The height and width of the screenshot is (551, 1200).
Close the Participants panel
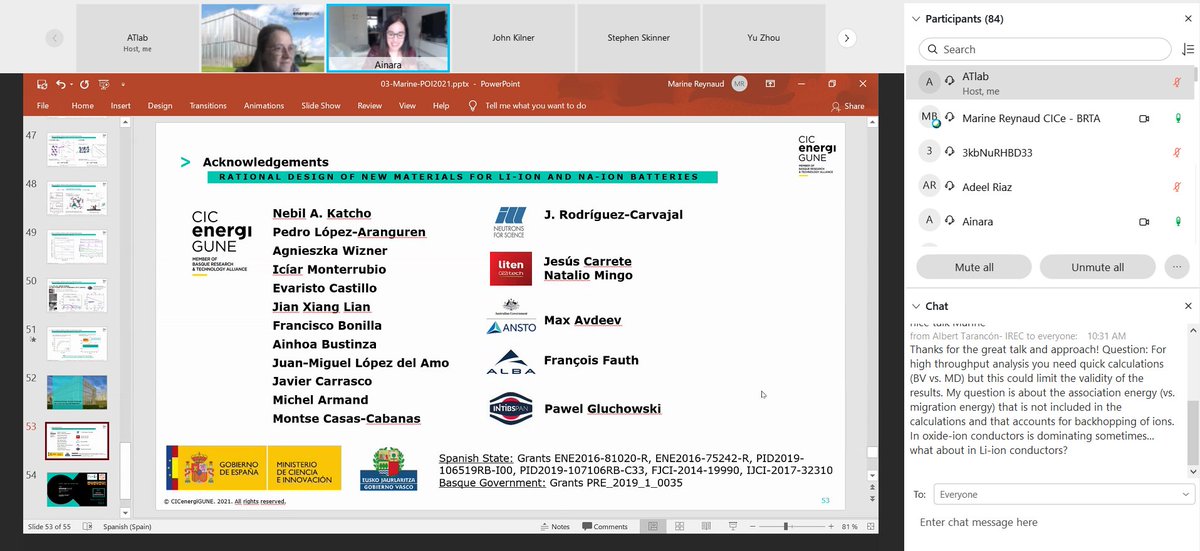pyautogui.click(x=1188, y=19)
